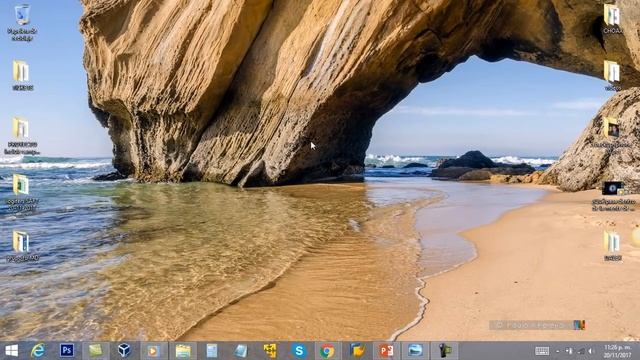Open the volume speaker tray icon
This screenshot has width=640, height=360.
click(x=590, y=351)
